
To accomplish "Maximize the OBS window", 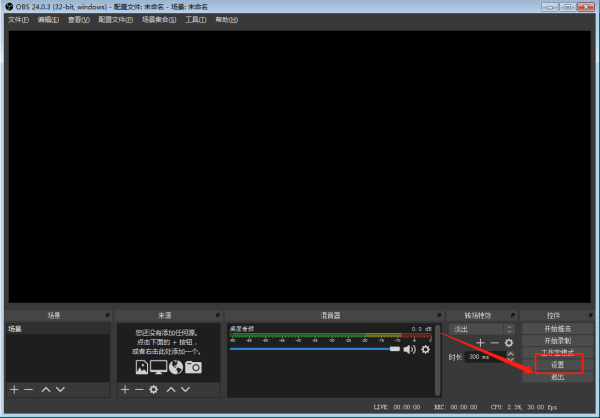I will (568, 7).
